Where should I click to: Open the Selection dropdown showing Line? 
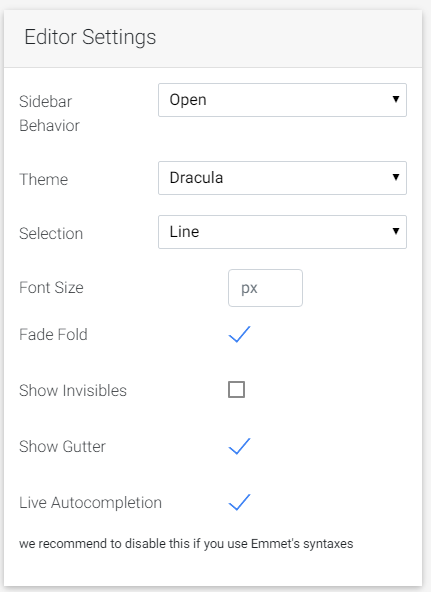[x=282, y=232]
